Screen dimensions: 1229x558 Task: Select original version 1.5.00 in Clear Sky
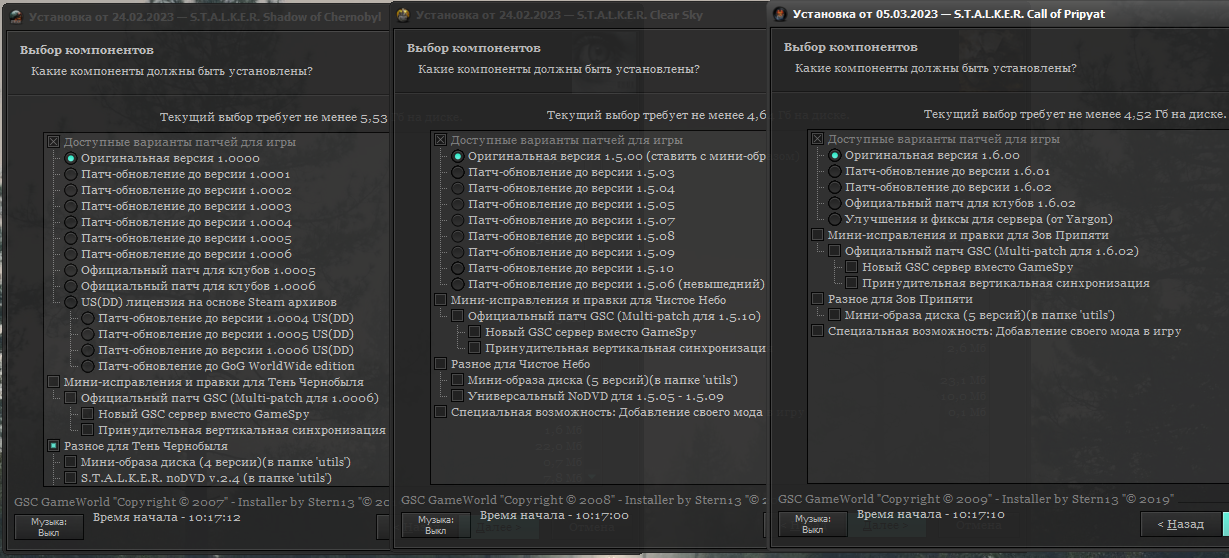[x=458, y=156]
